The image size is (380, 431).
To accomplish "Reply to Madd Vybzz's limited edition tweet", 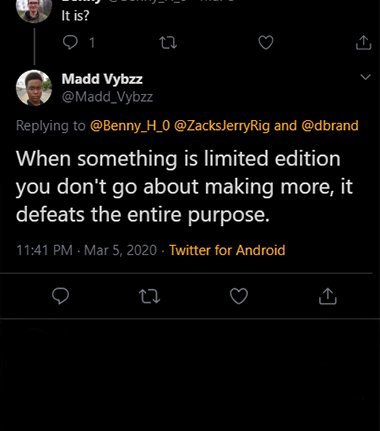I will [61, 296].
